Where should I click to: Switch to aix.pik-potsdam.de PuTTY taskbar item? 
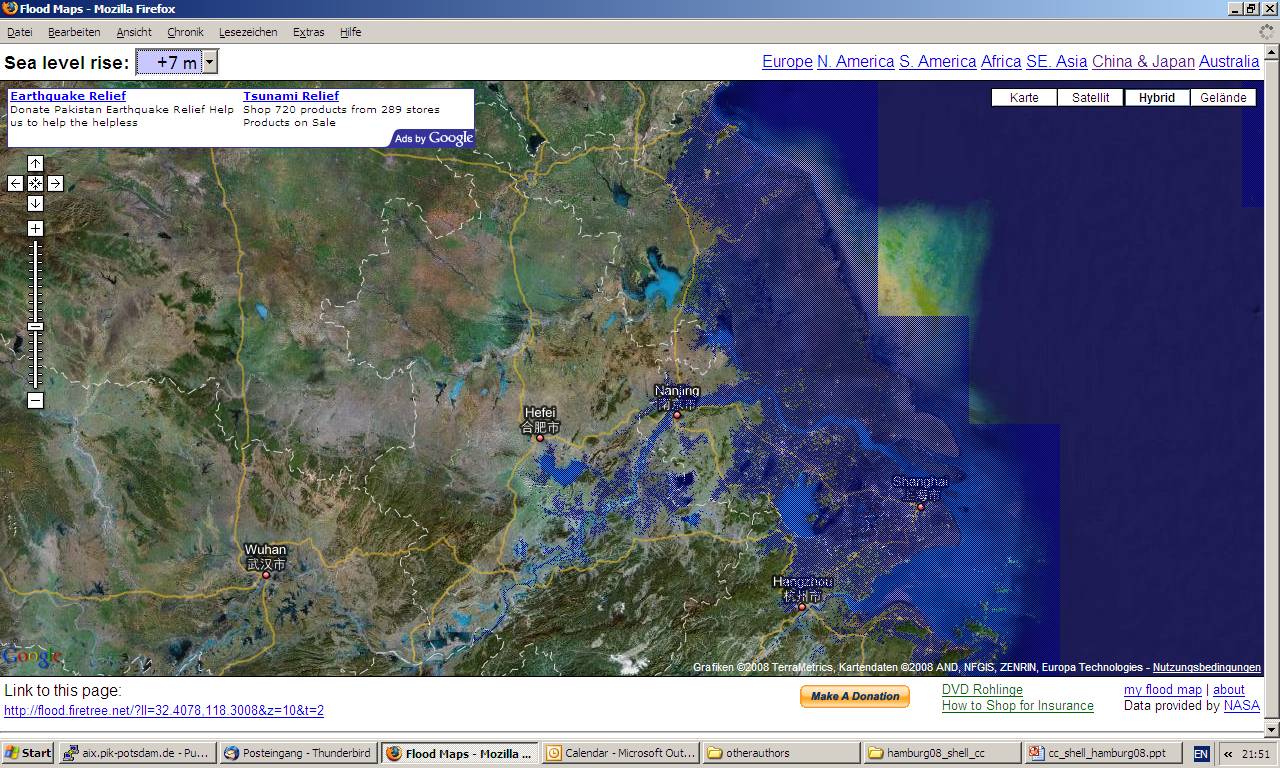point(137,754)
